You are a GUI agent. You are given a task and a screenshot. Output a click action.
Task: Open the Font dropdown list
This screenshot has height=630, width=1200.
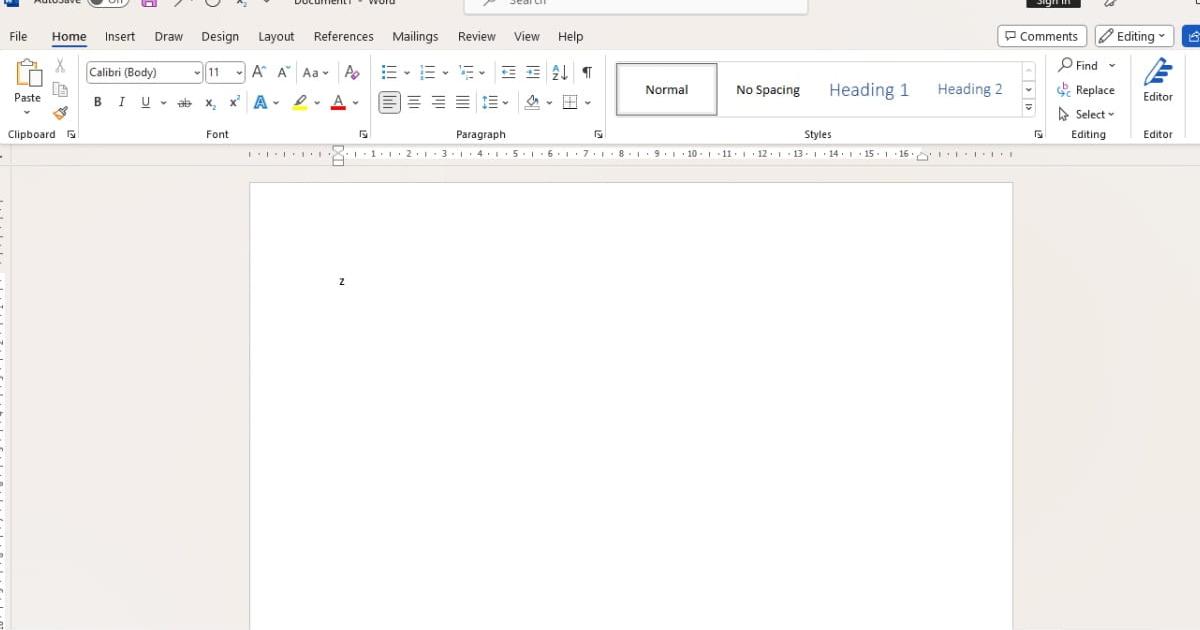pyautogui.click(x=196, y=71)
